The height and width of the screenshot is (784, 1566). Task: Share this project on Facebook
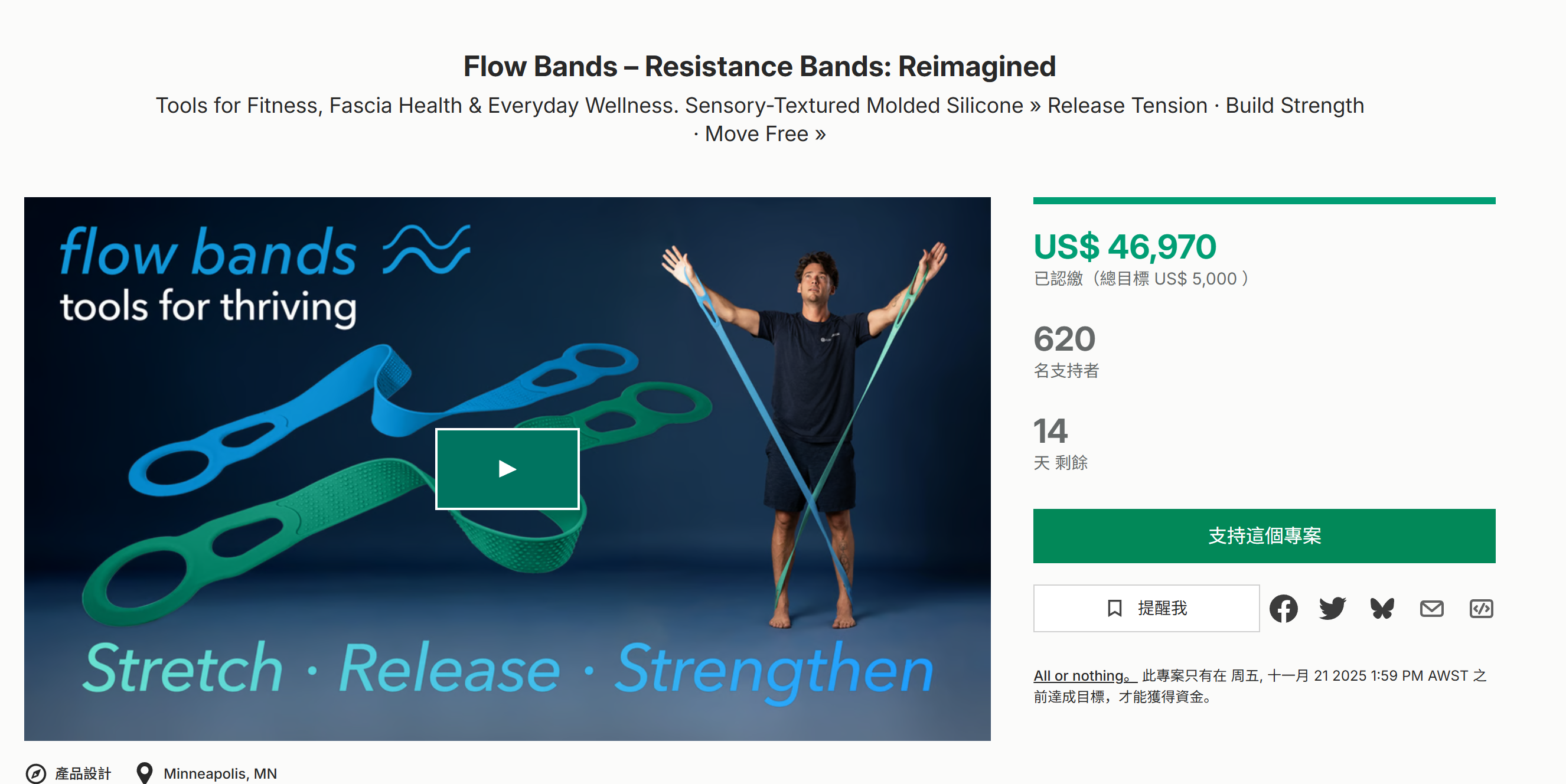coord(1283,608)
